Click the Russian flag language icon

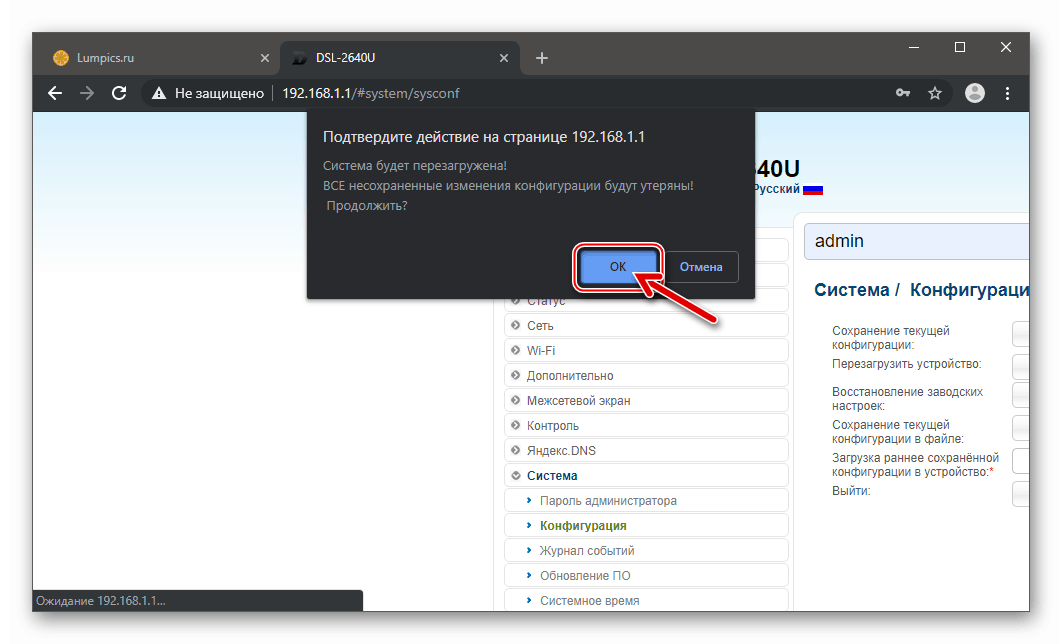click(x=813, y=190)
